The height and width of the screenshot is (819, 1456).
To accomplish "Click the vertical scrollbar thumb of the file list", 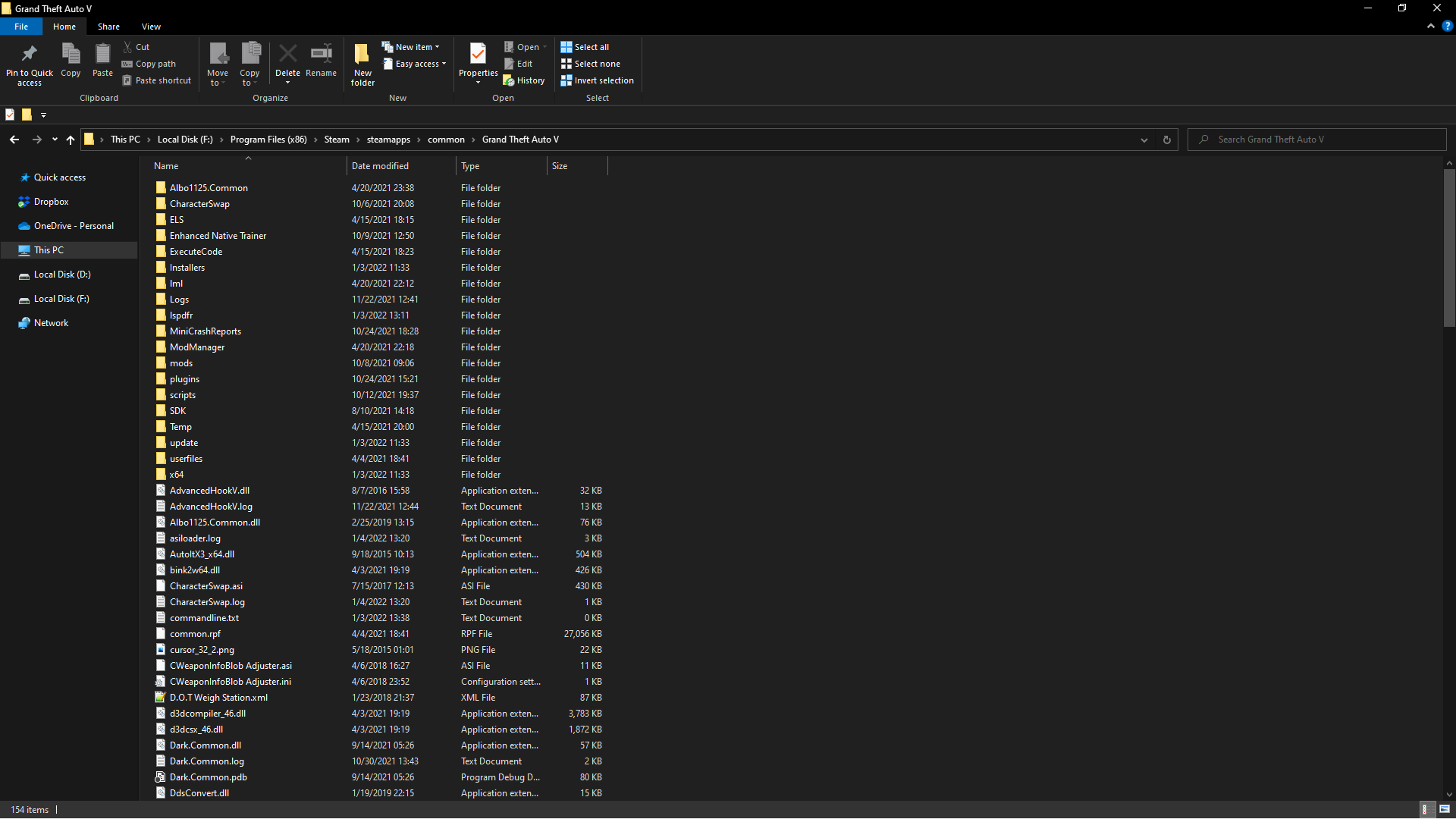I will coord(1448,246).
